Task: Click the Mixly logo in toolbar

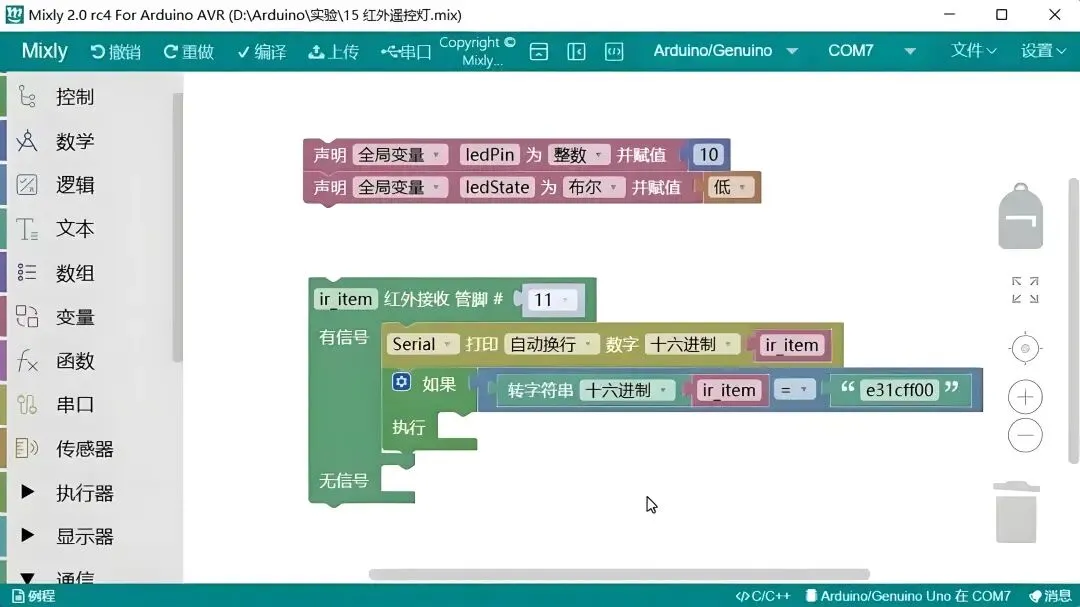Action: (44, 51)
